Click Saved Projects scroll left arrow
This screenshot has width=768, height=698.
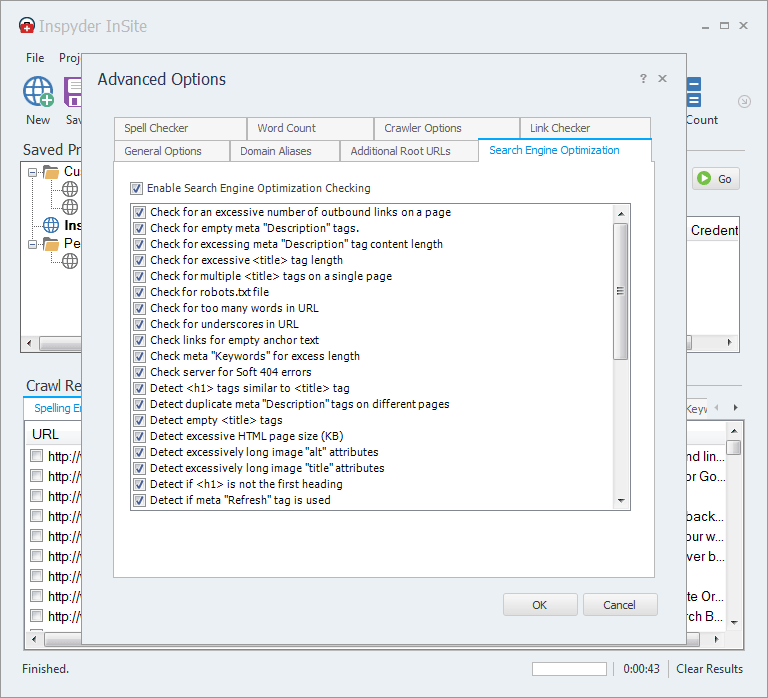click(x=29, y=343)
